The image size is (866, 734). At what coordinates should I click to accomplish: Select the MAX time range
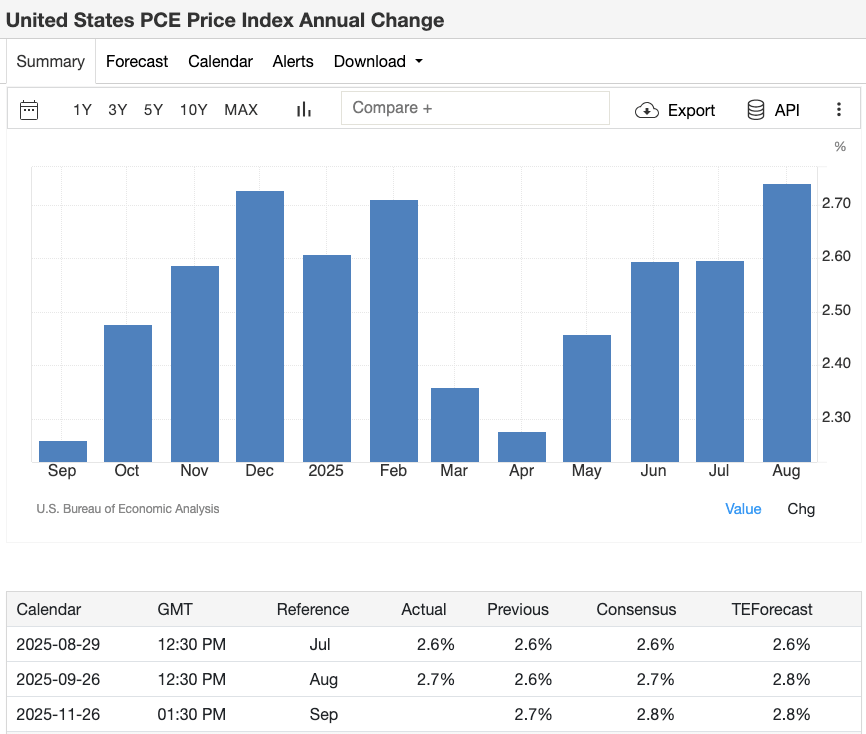[240, 110]
